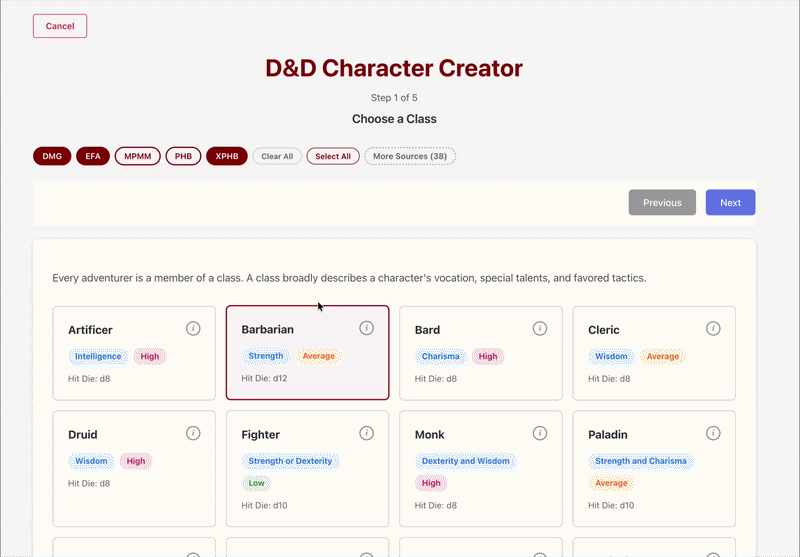Open the Paladin class info icon

click(x=713, y=433)
